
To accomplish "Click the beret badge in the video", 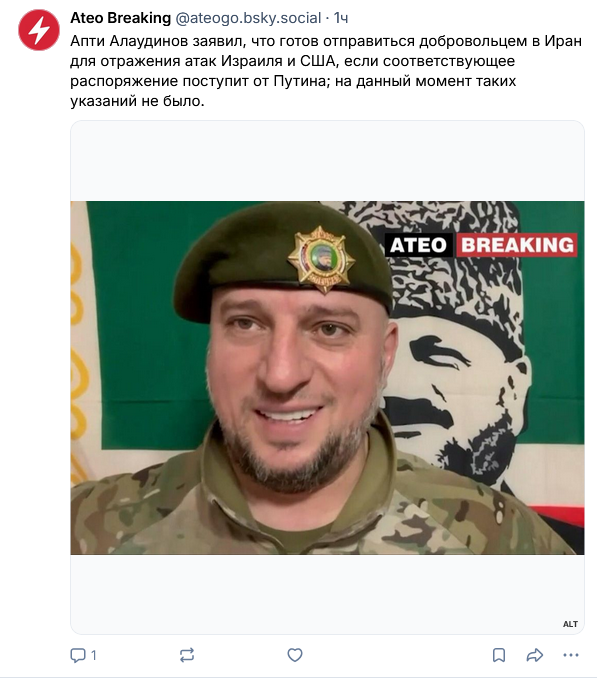I will [x=321, y=259].
